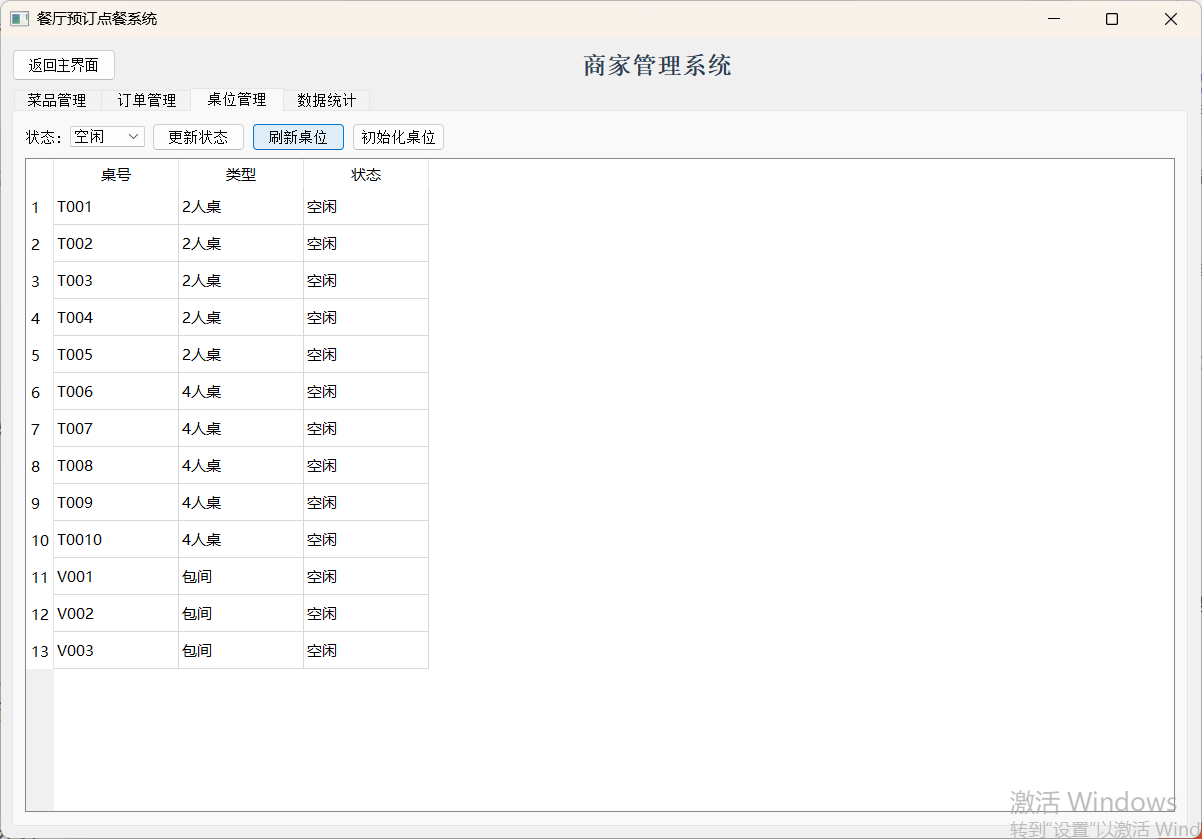This screenshot has width=1202, height=839.
Task: Click the 刷新桌位 button
Action: coord(298,137)
